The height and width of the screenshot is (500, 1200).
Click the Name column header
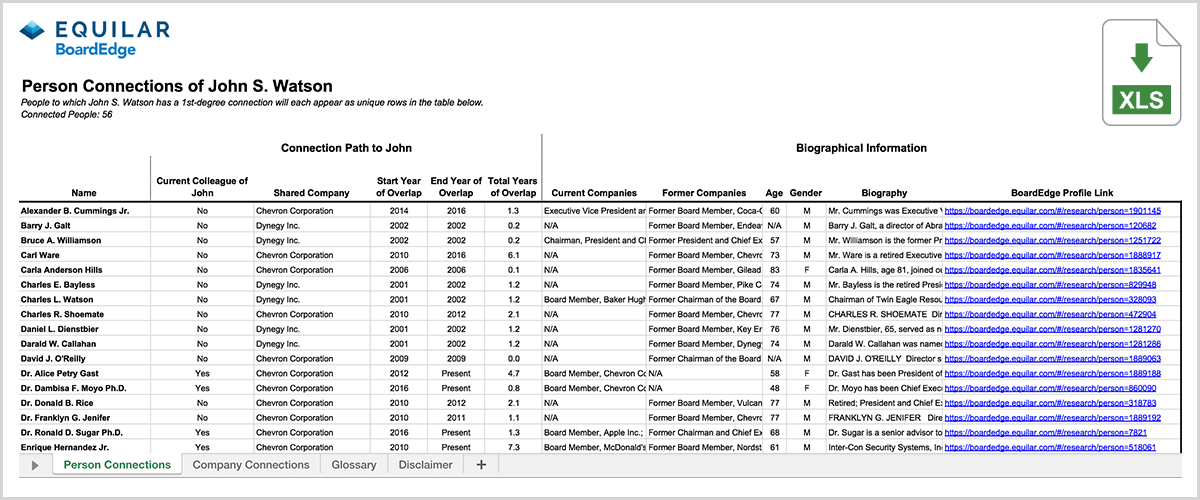(x=85, y=193)
